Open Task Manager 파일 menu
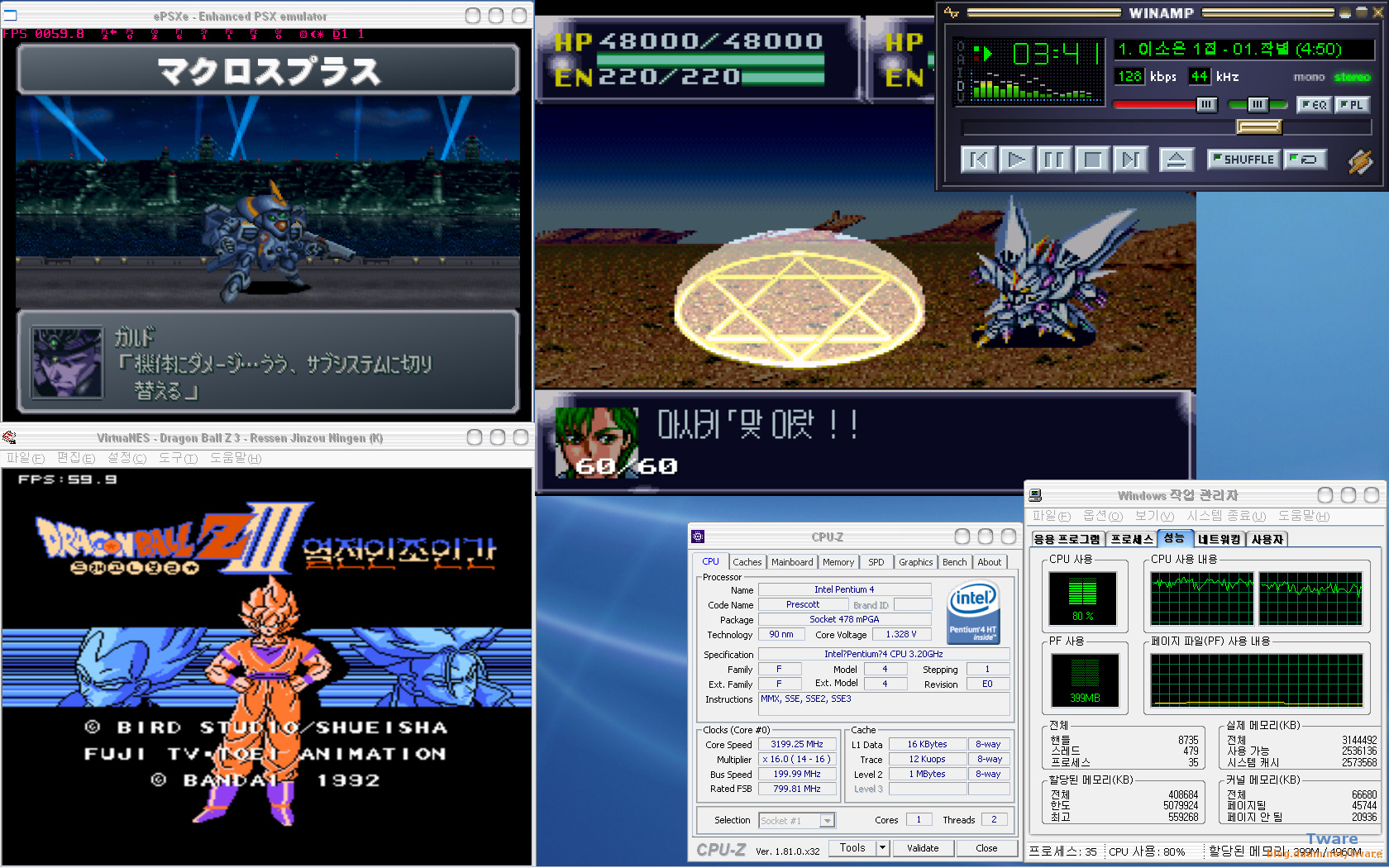 [x=1051, y=516]
